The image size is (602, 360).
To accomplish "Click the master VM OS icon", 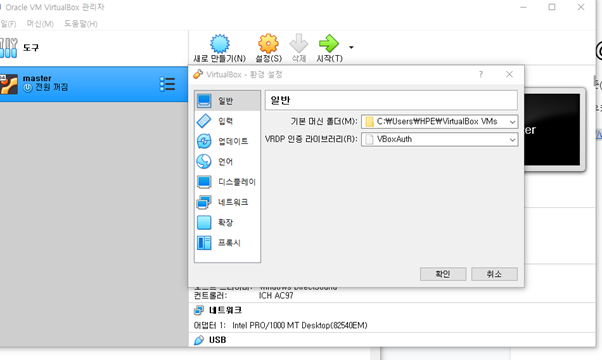I will coord(8,84).
